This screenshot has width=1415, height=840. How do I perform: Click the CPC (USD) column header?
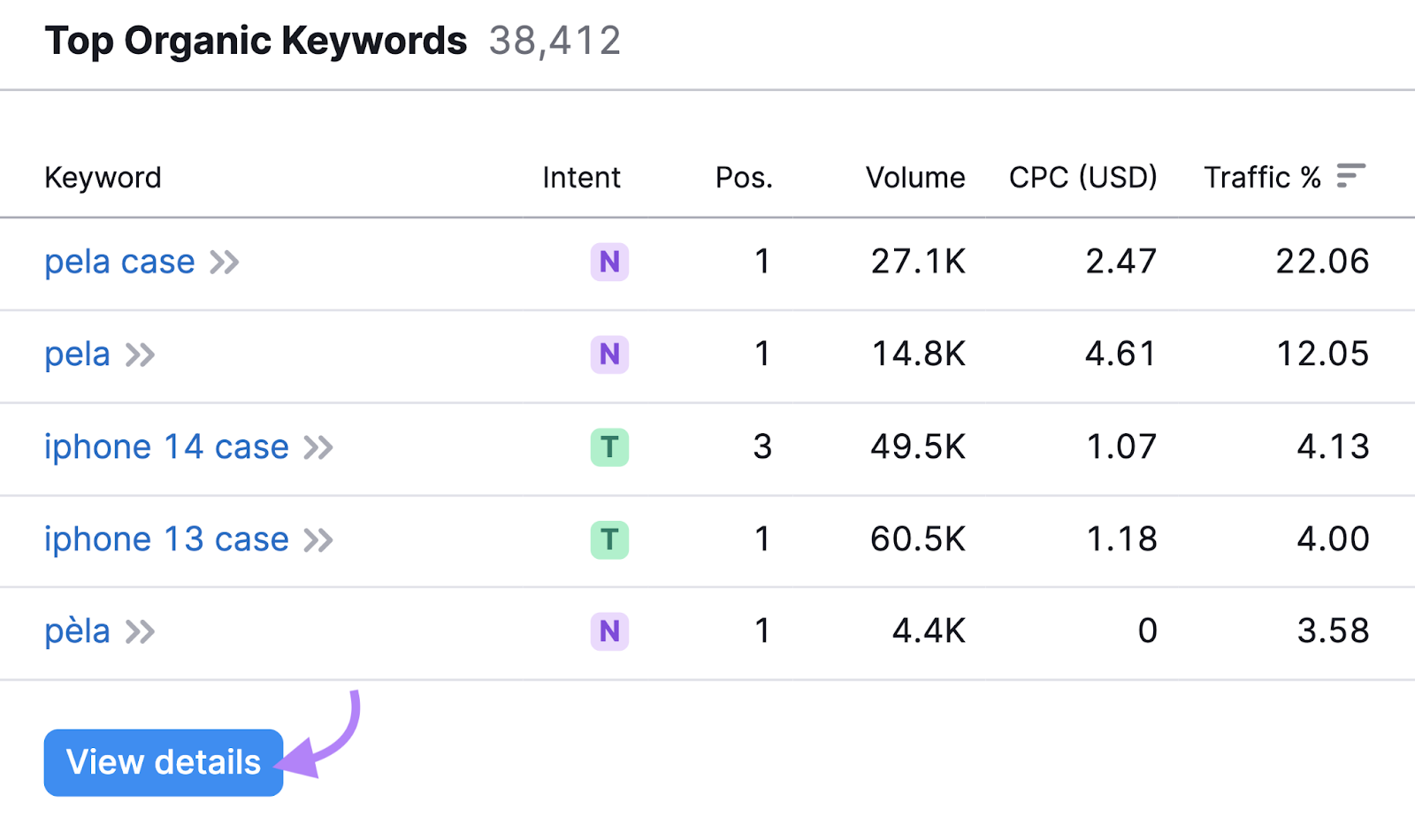tap(1083, 178)
